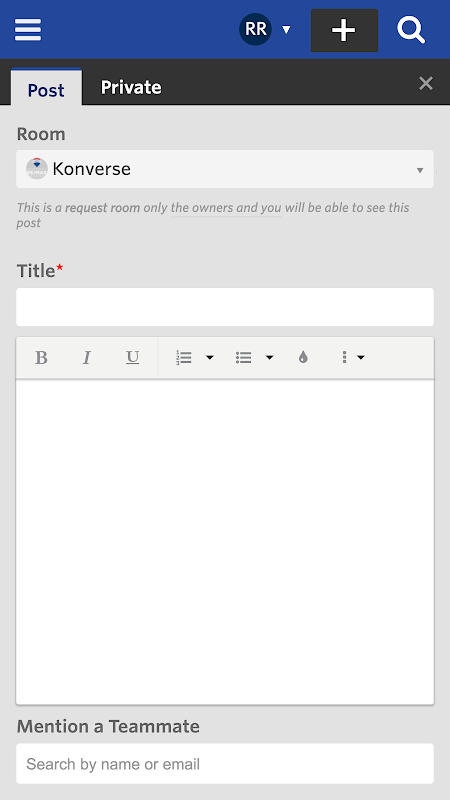Click the Konverse room logo icon

click(37, 169)
